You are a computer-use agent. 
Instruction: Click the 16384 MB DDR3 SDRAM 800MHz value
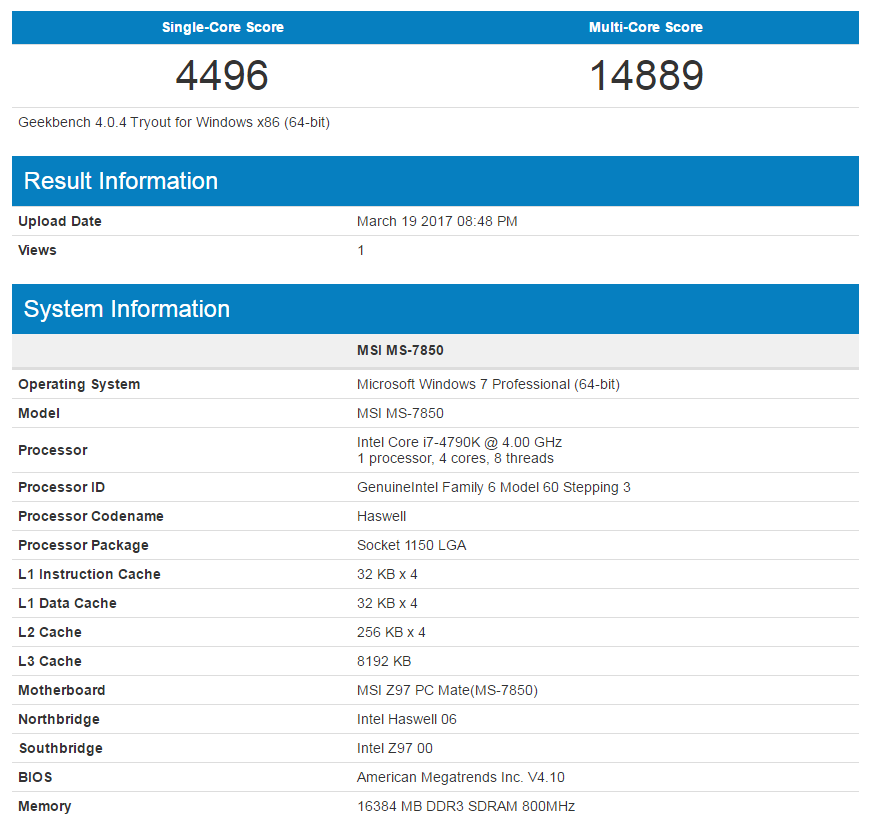(466, 807)
